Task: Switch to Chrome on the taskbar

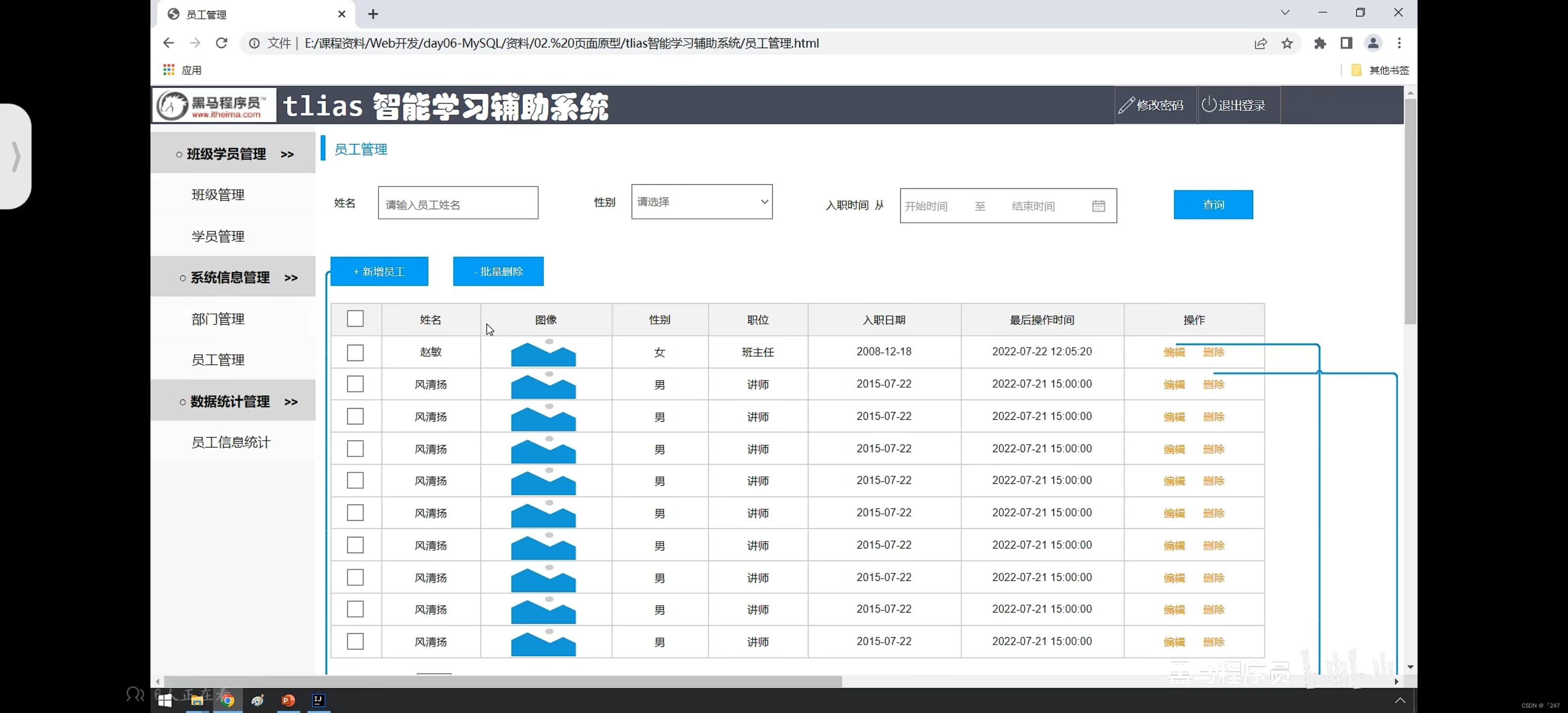Action: coord(227,700)
